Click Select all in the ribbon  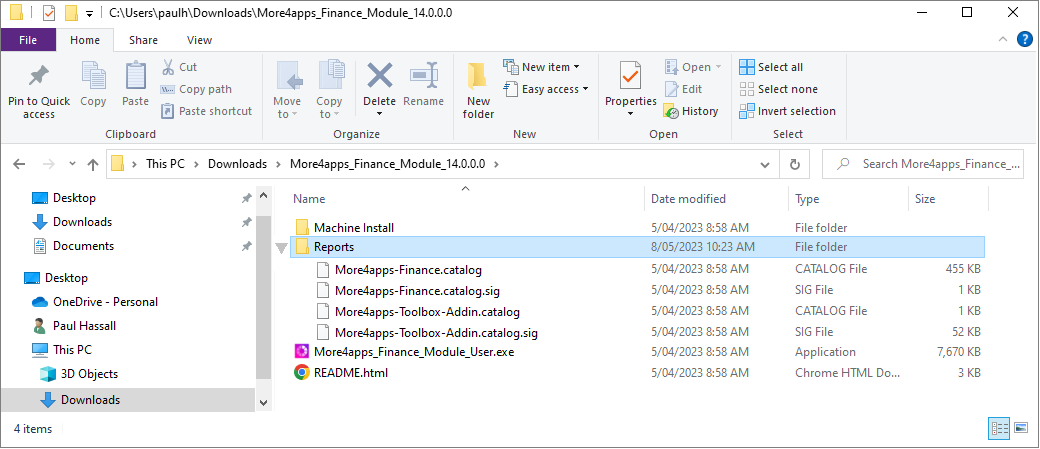click(771, 67)
